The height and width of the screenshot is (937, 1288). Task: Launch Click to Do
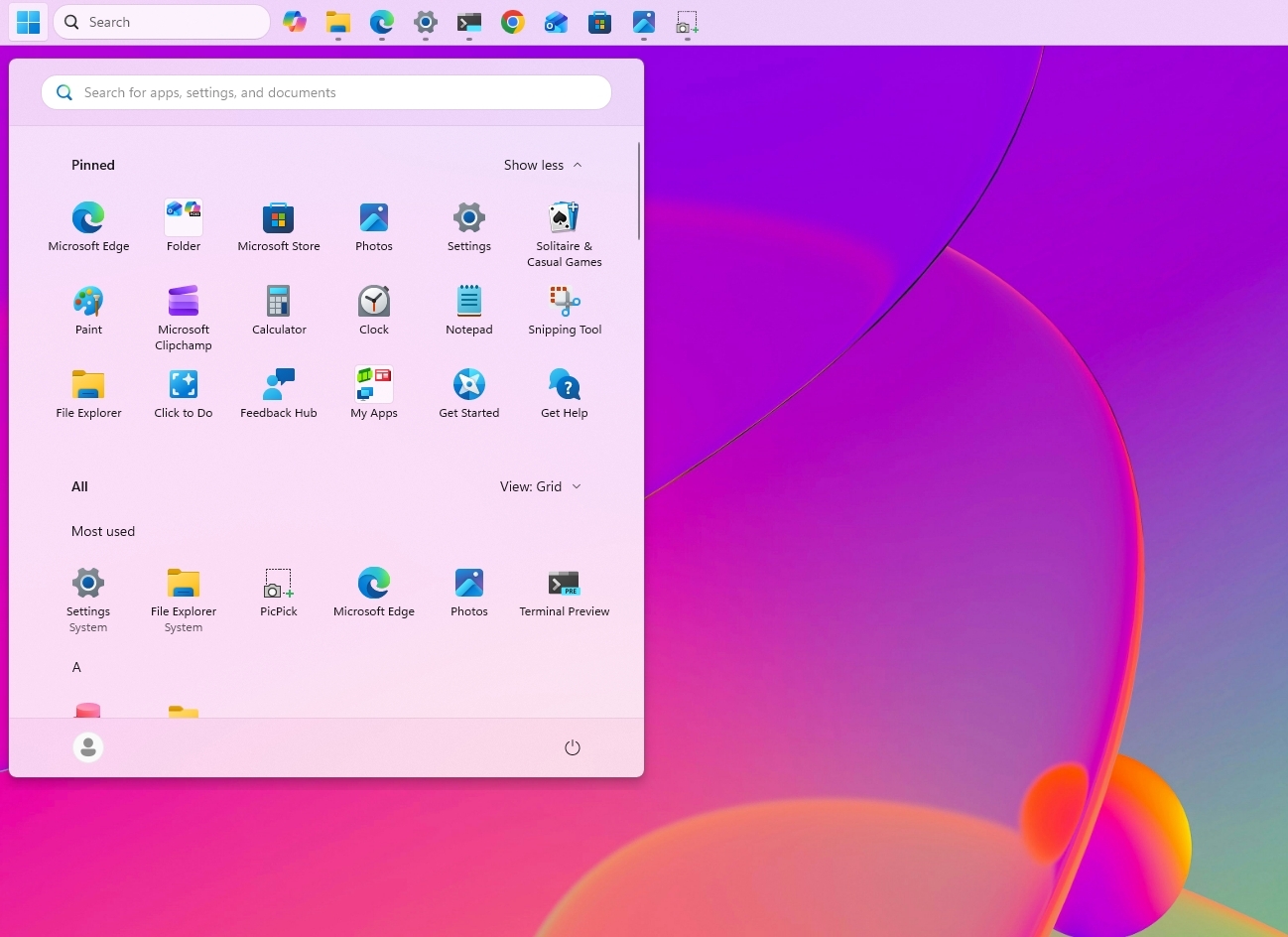184,394
